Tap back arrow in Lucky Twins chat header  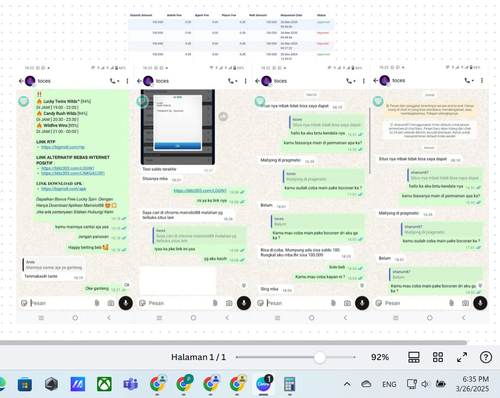pyautogui.click(x=21, y=81)
